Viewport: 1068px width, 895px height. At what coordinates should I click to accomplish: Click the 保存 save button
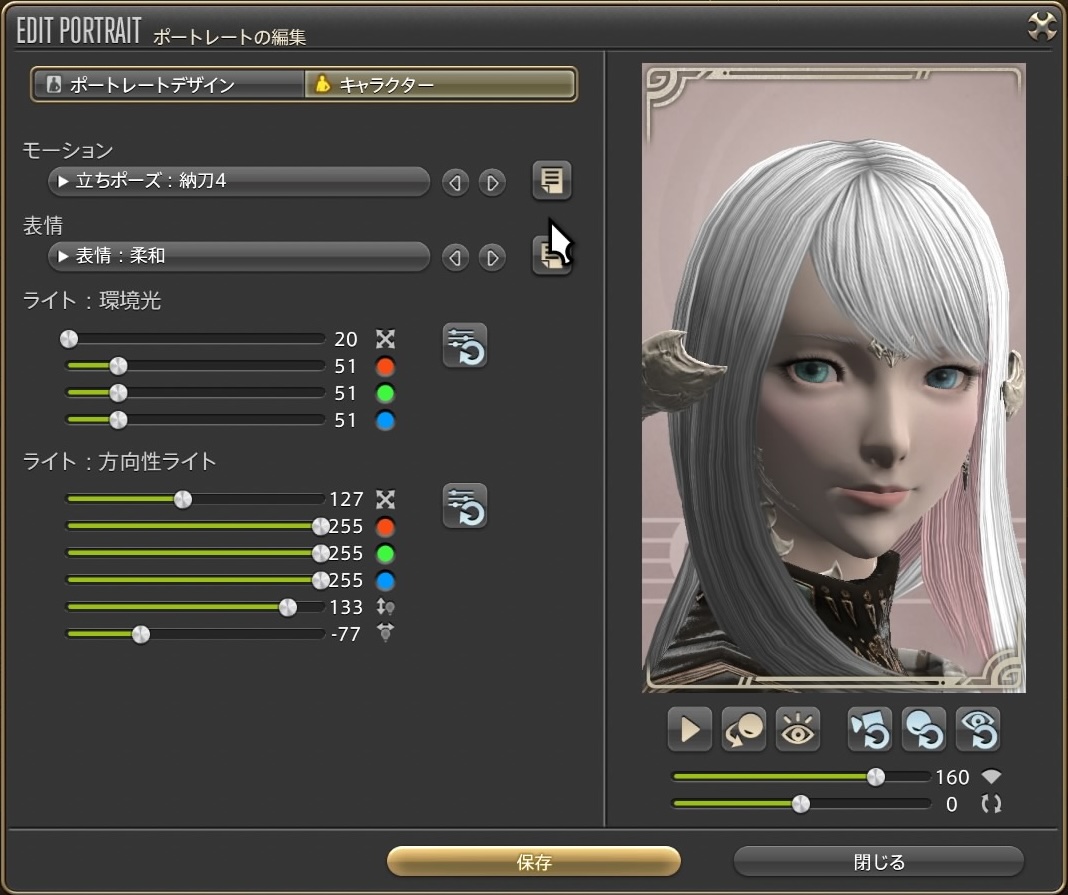(x=534, y=861)
